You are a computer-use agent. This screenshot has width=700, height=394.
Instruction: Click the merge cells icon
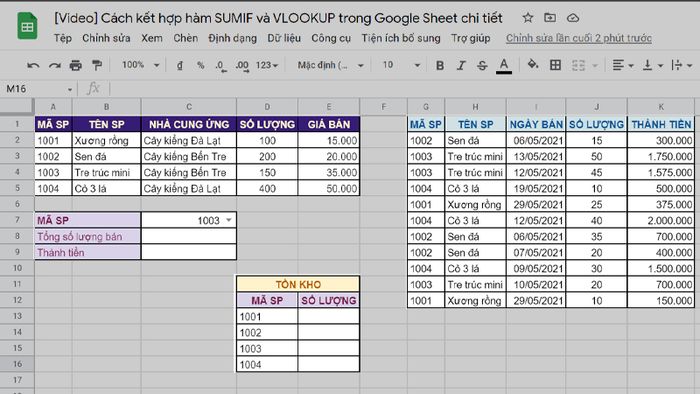(x=578, y=66)
